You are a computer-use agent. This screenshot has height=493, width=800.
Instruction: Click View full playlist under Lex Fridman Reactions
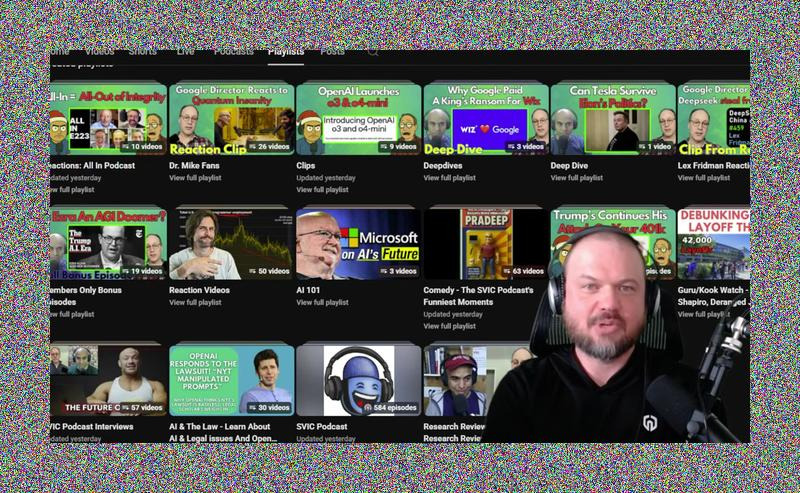click(x=704, y=178)
